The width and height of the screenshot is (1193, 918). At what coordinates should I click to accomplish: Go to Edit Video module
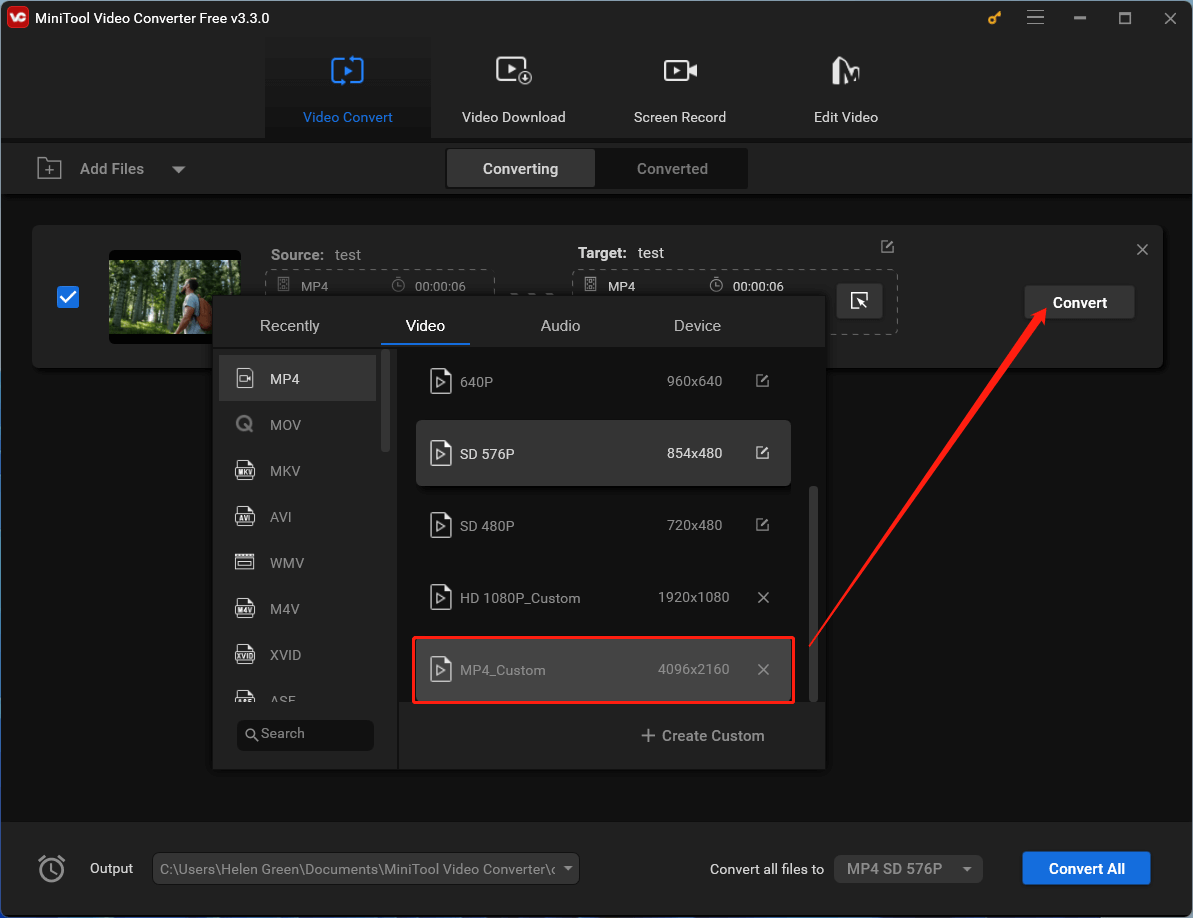845,89
